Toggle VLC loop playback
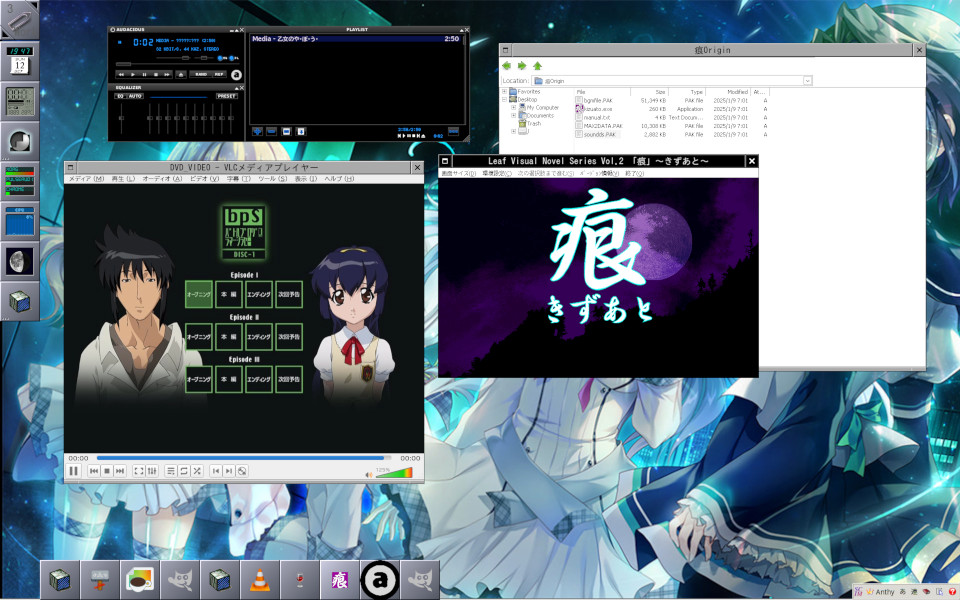960x600 pixels. tap(184, 471)
